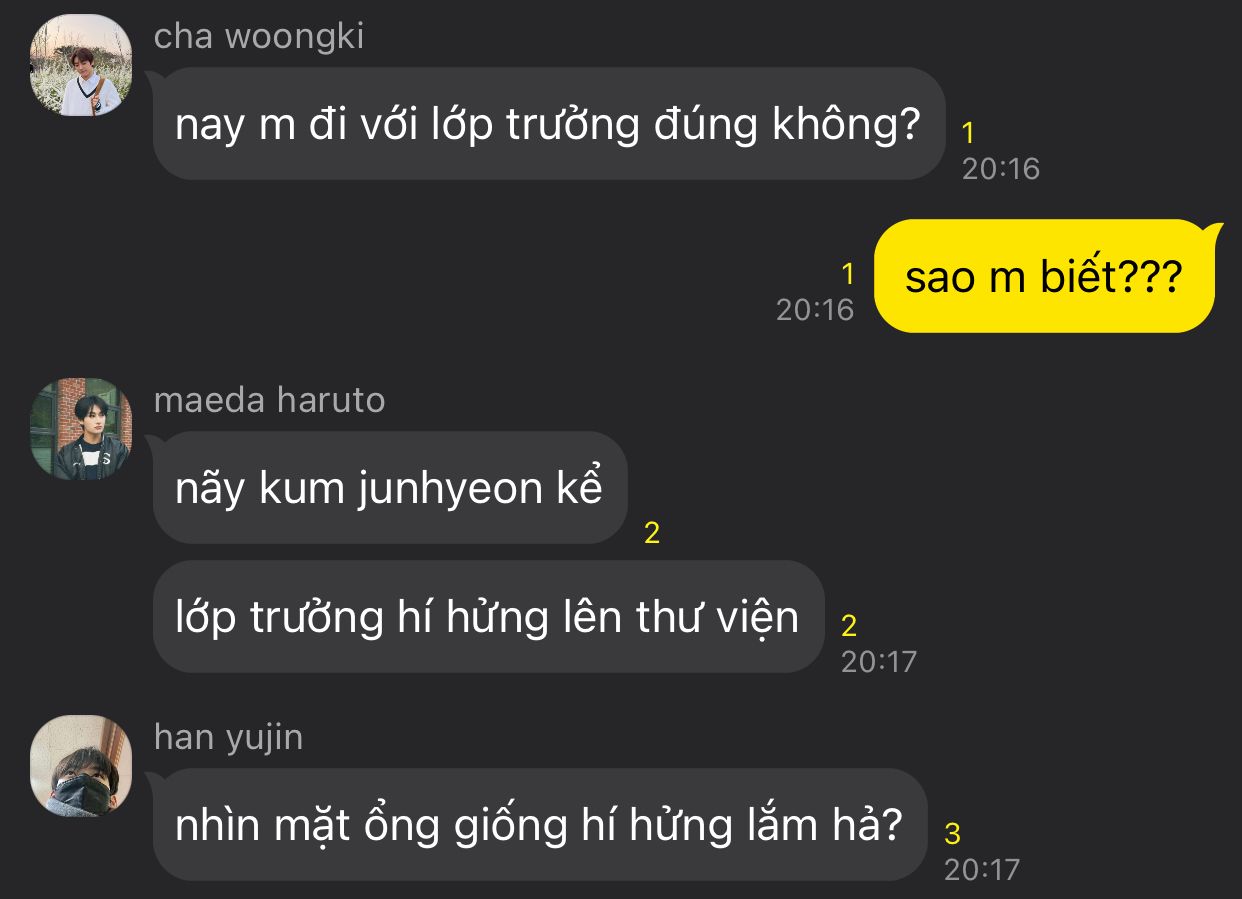Tap the yellow 'sao m biết???' bubble
The width and height of the screenshot is (1242, 899).
[x=1044, y=276]
